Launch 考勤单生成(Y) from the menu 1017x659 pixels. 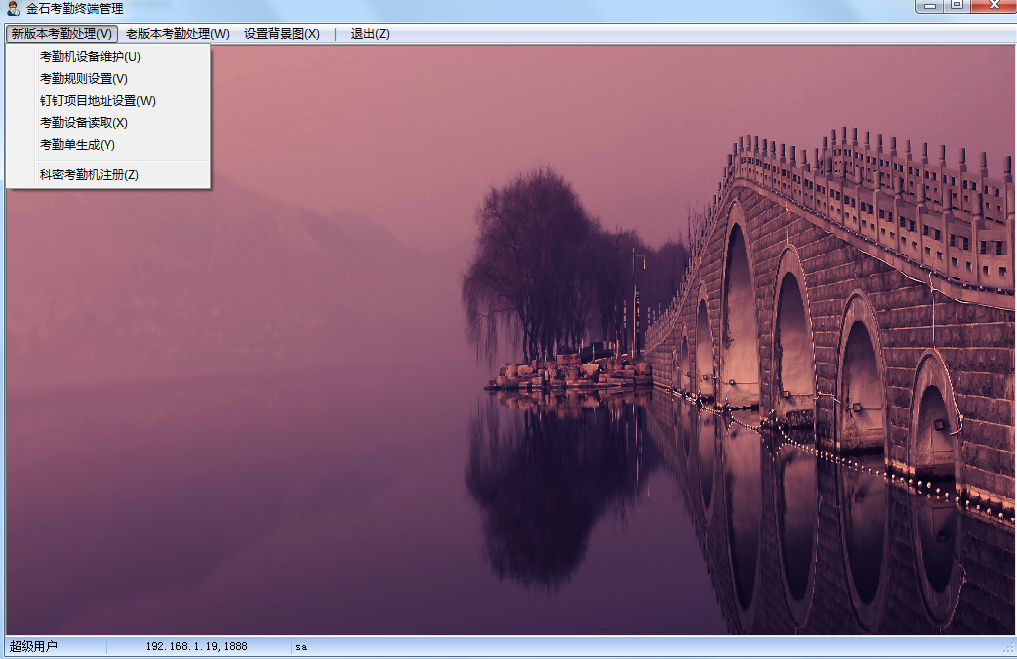77,145
